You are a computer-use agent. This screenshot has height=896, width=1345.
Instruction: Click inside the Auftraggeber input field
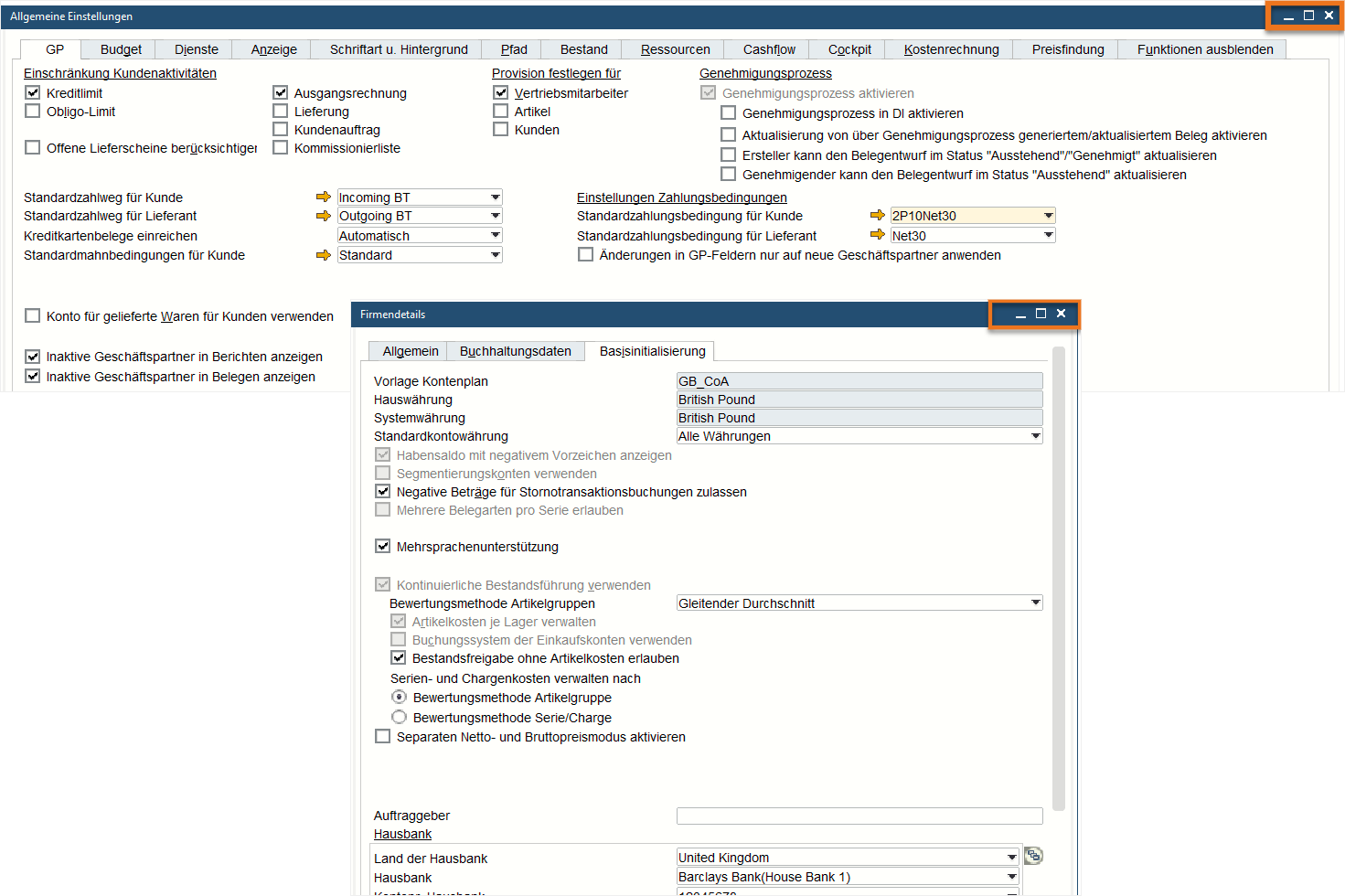pos(858,816)
